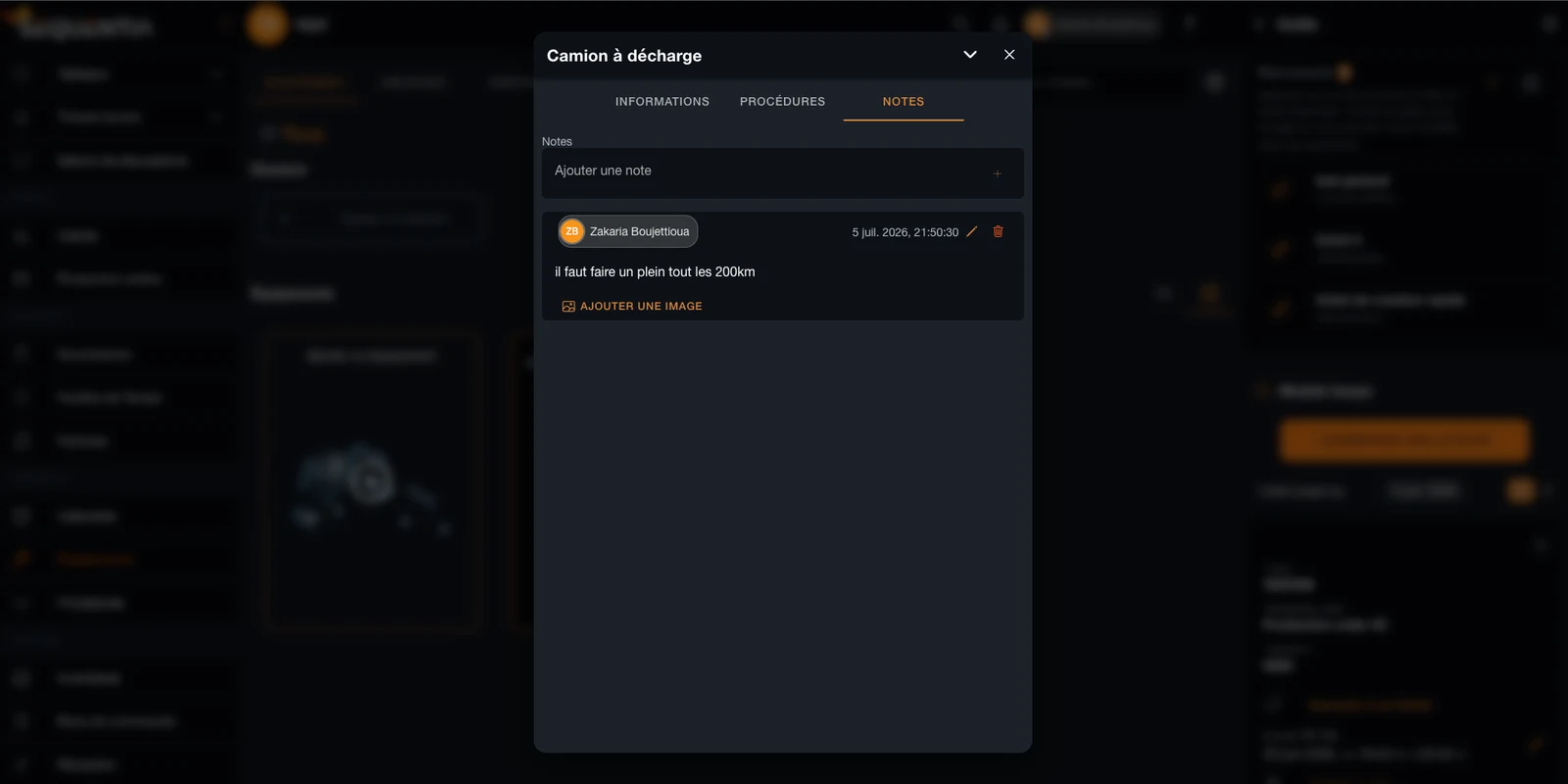Image resolution: width=1568 pixels, height=784 pixels.
Task: Delete the note using the trash icon
Action: pos(998,231)
